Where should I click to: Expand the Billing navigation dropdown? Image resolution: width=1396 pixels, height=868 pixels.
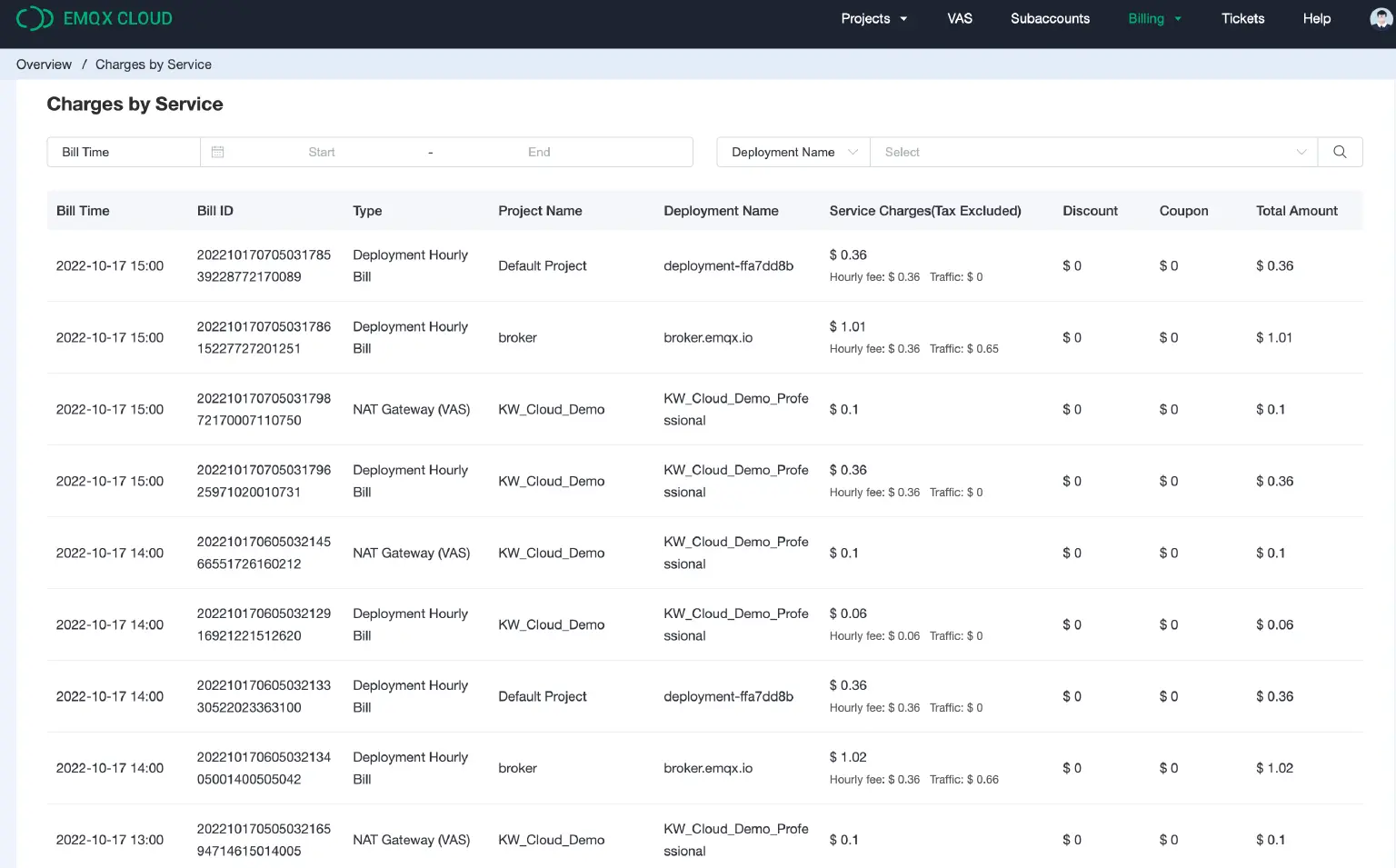click(x=1153, y=18)
